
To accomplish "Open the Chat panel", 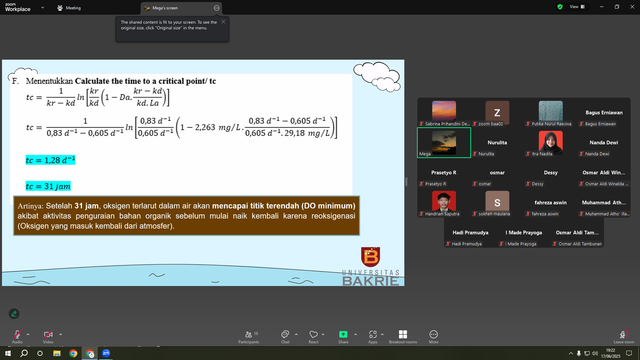I will click(285, 337).
